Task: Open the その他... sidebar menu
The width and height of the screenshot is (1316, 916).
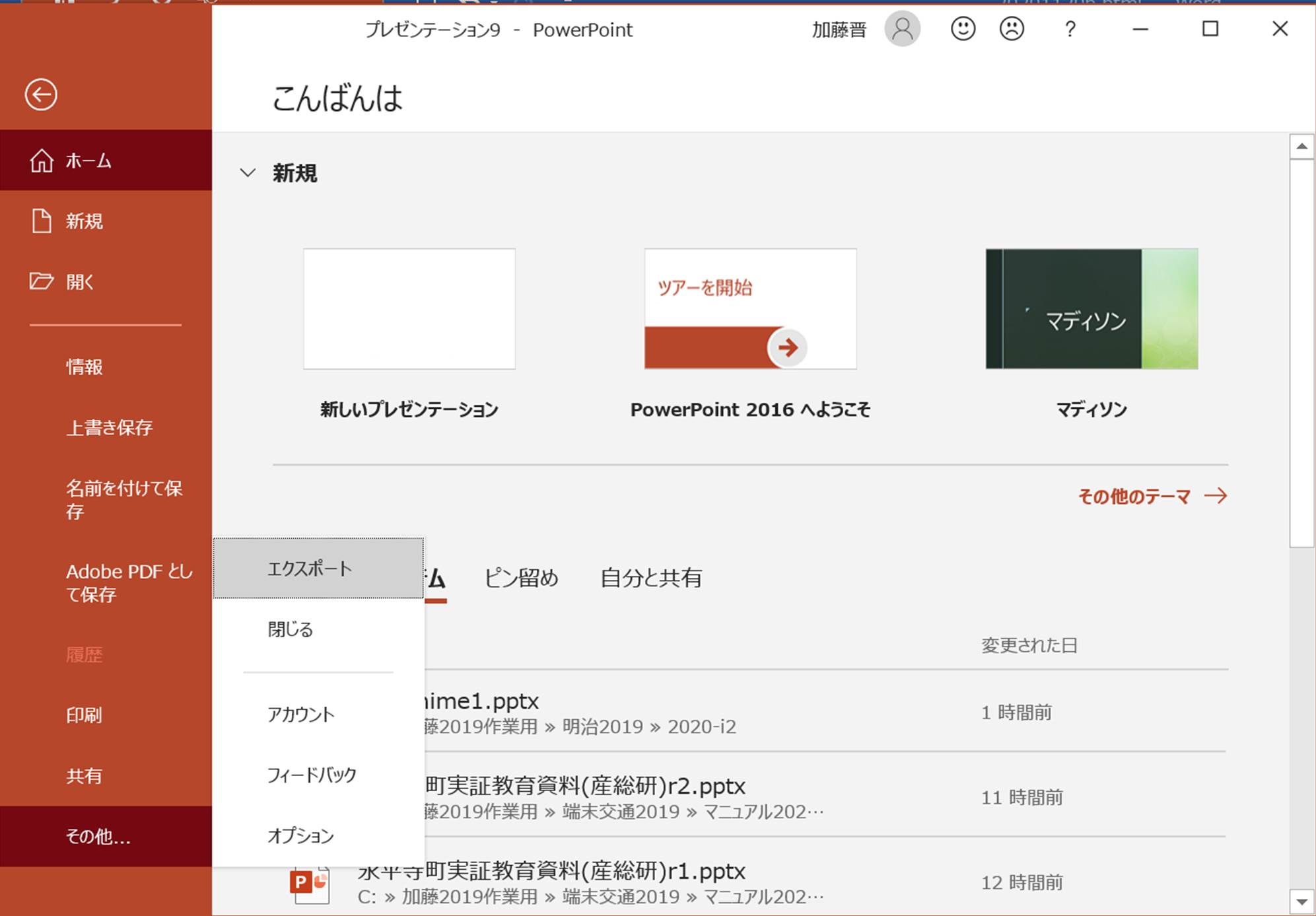Action: click(x=99, y=836)
